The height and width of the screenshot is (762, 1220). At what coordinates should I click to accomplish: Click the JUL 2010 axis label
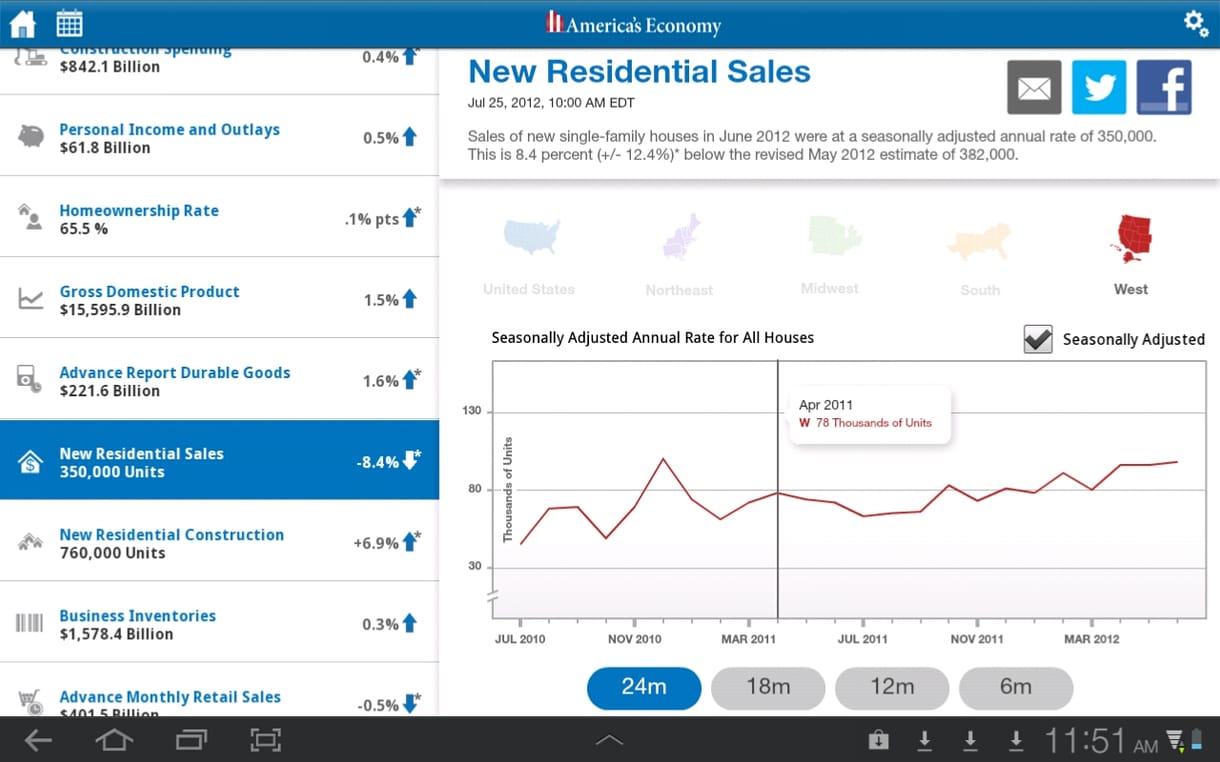coord(520,638)
